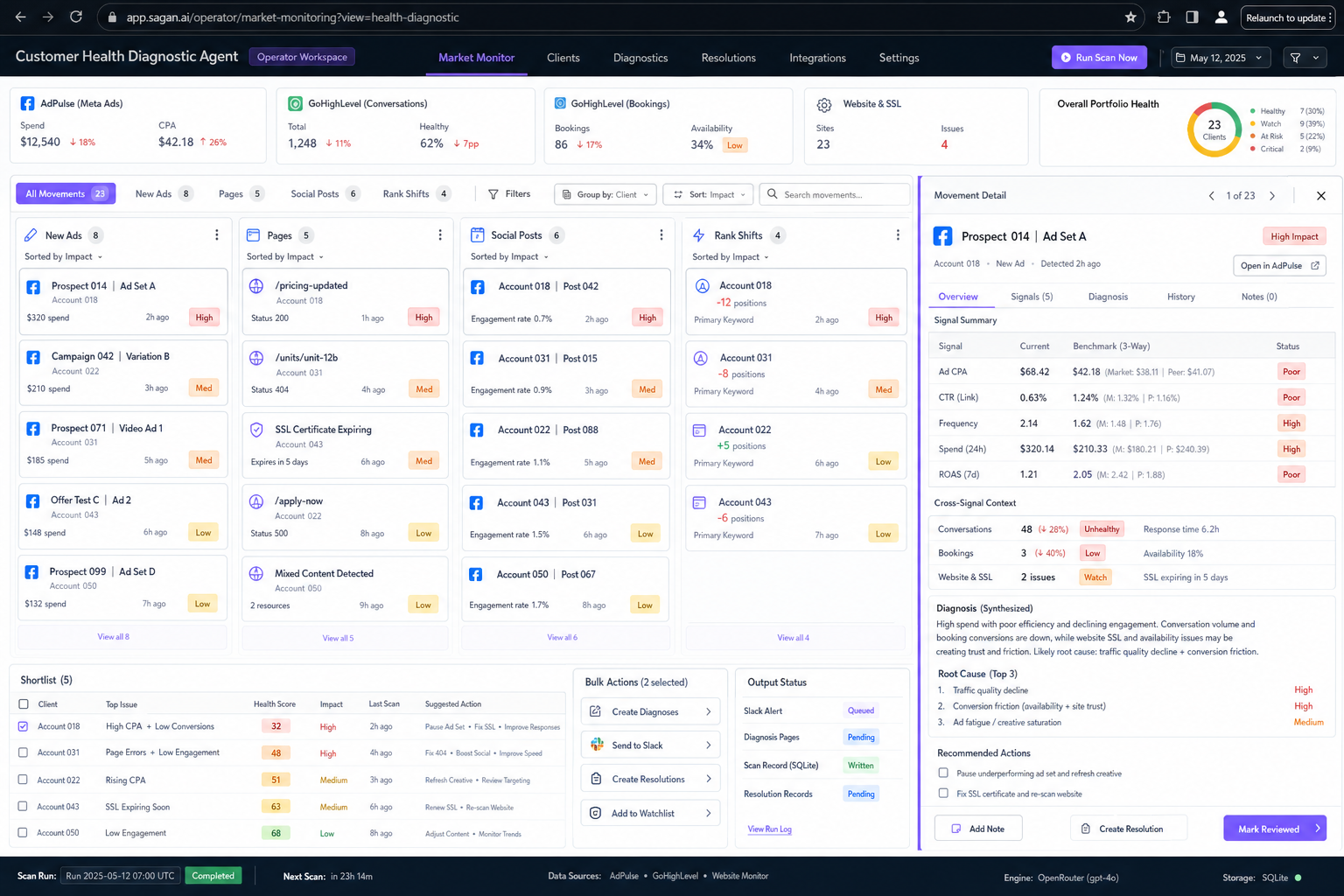This screenshot has width=1344, height=896.
Task: Switch to the Signals (5) detail tab
Action: point(1032,297)
